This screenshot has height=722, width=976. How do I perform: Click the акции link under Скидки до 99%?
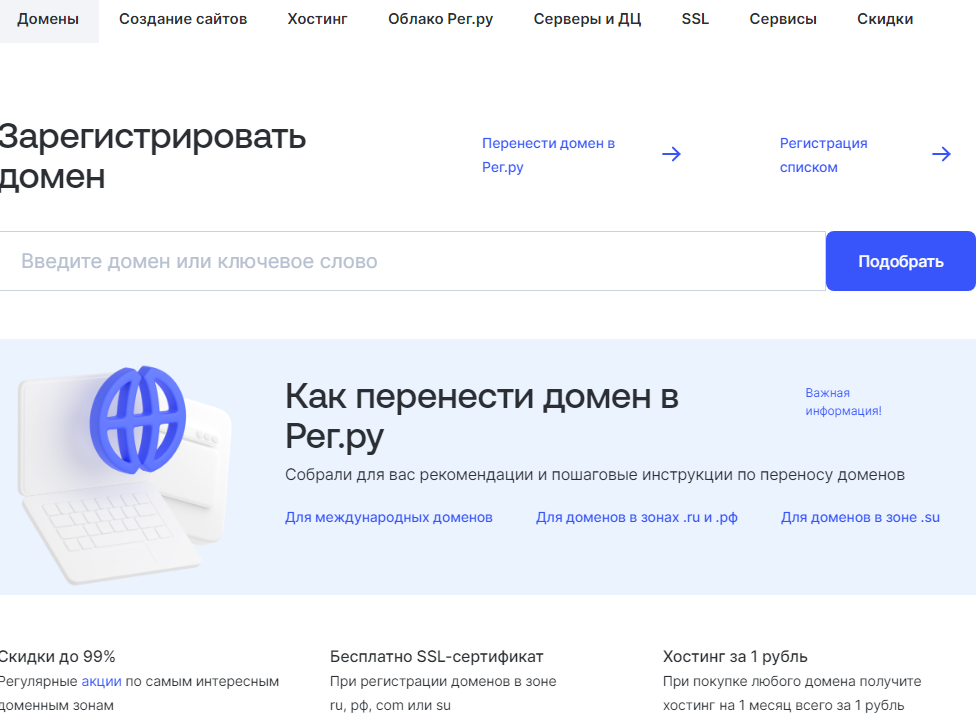[101, 681]
